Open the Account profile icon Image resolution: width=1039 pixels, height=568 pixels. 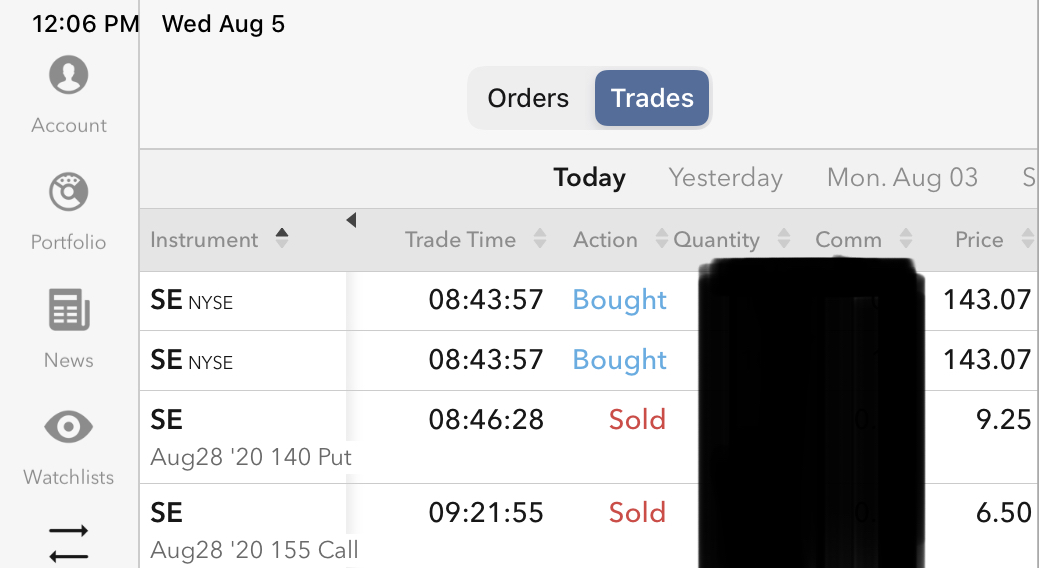[68, 76]
